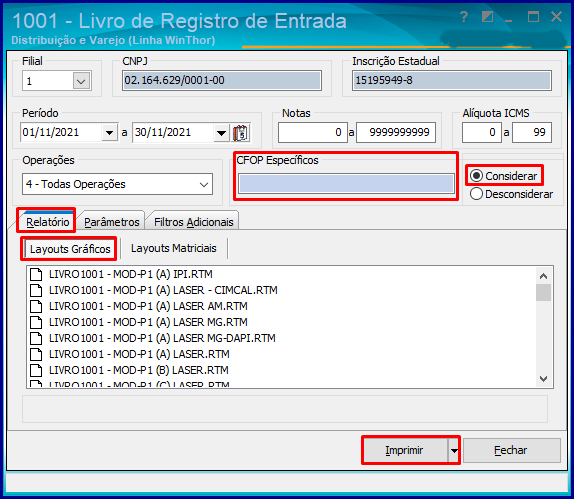Expand the Filial dropdown
This screenshot has width=574, height=499.
tap(81, 81)
